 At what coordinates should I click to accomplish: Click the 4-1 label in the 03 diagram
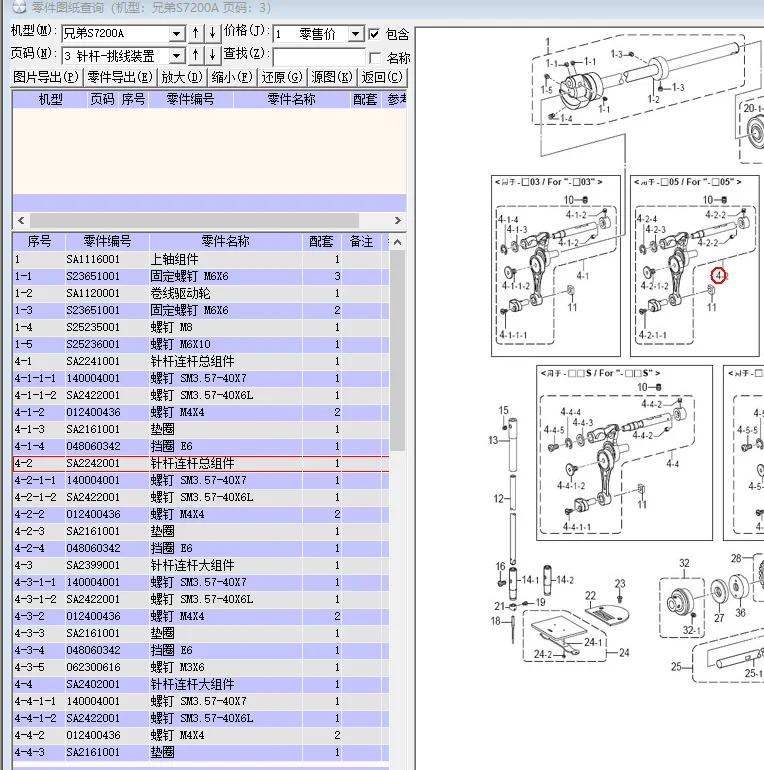583,276
